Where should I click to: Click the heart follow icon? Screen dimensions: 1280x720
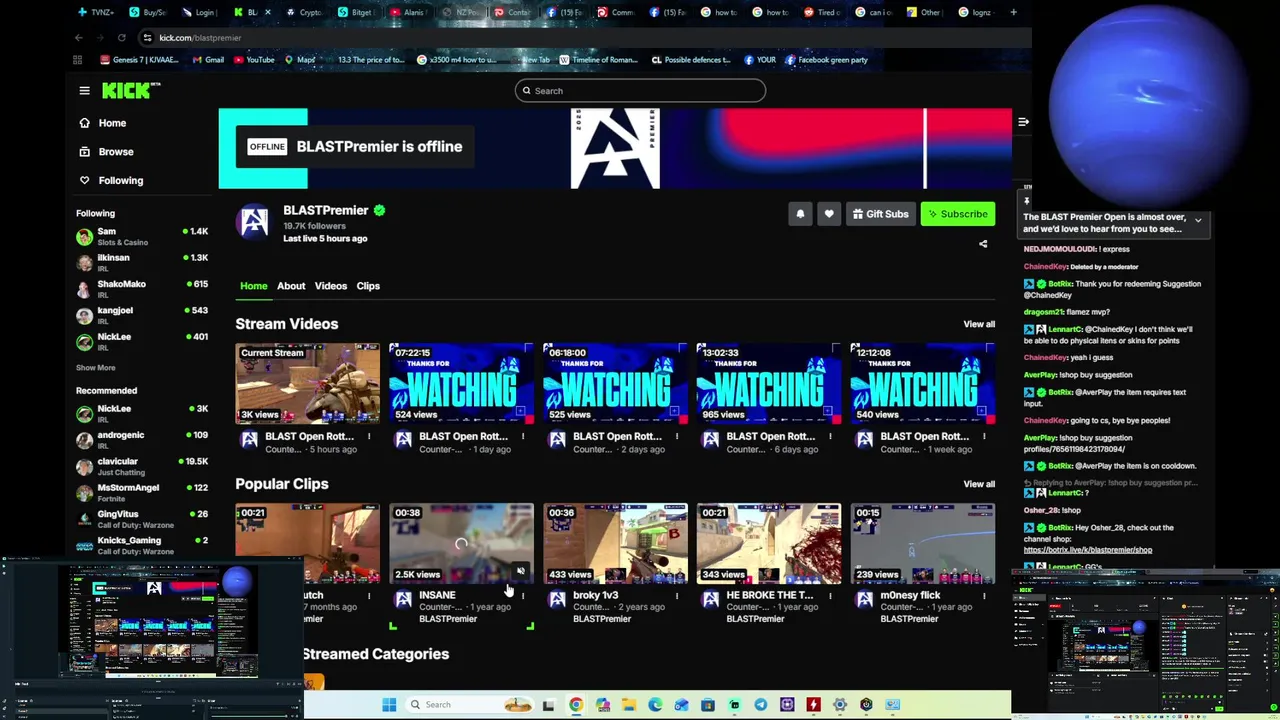click(829, 214)
